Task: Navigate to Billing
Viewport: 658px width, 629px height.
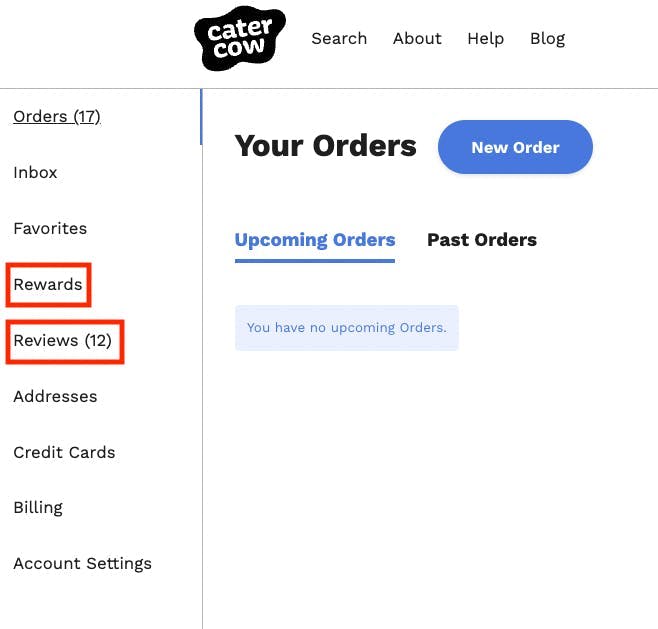Action: (x=38, y=508)
